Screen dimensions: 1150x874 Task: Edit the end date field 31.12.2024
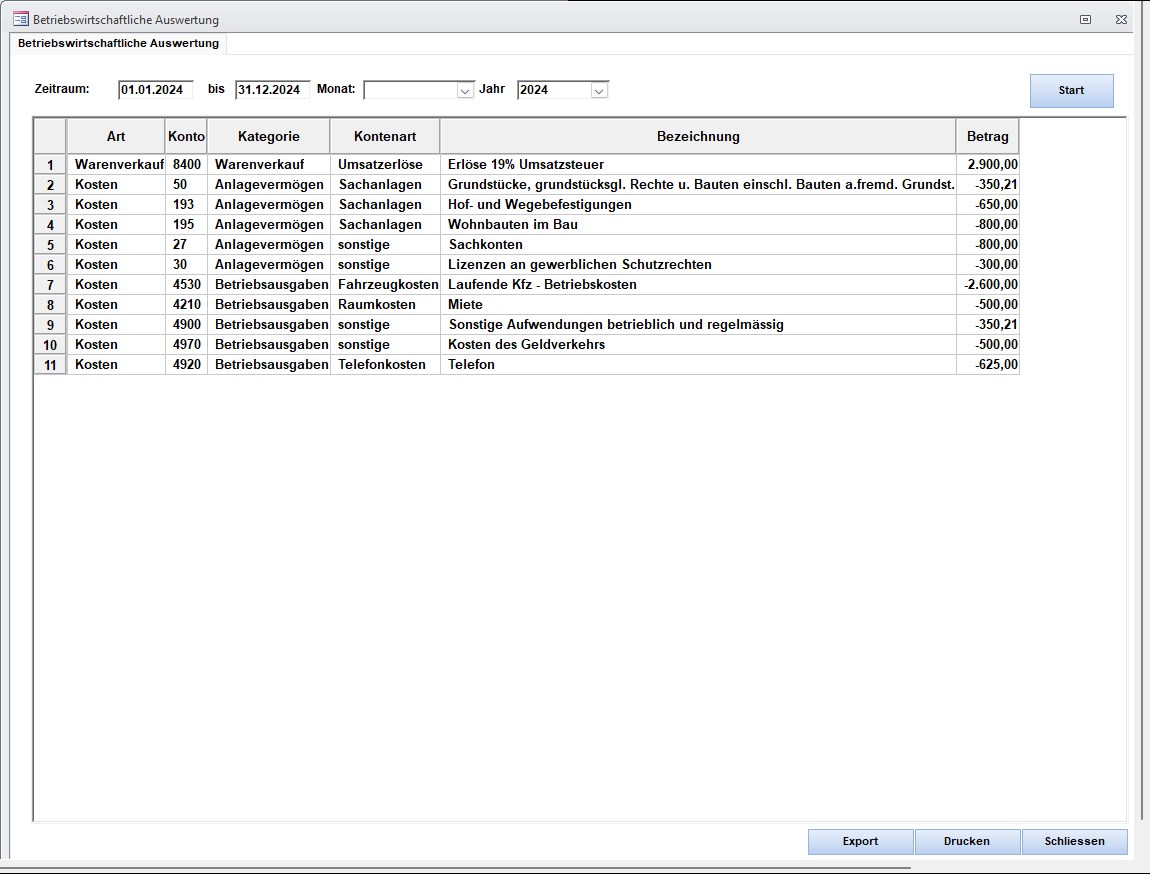point(272,90)
